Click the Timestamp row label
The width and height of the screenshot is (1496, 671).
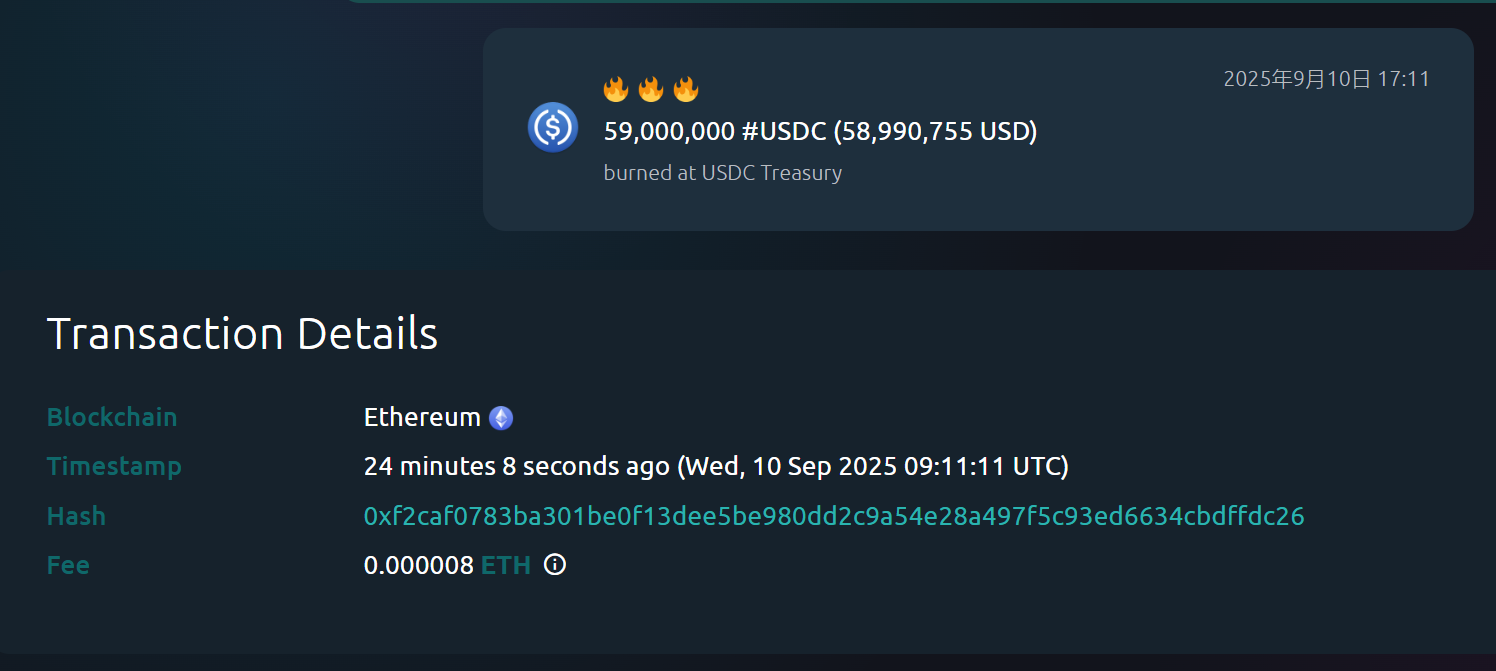point(114,466)
